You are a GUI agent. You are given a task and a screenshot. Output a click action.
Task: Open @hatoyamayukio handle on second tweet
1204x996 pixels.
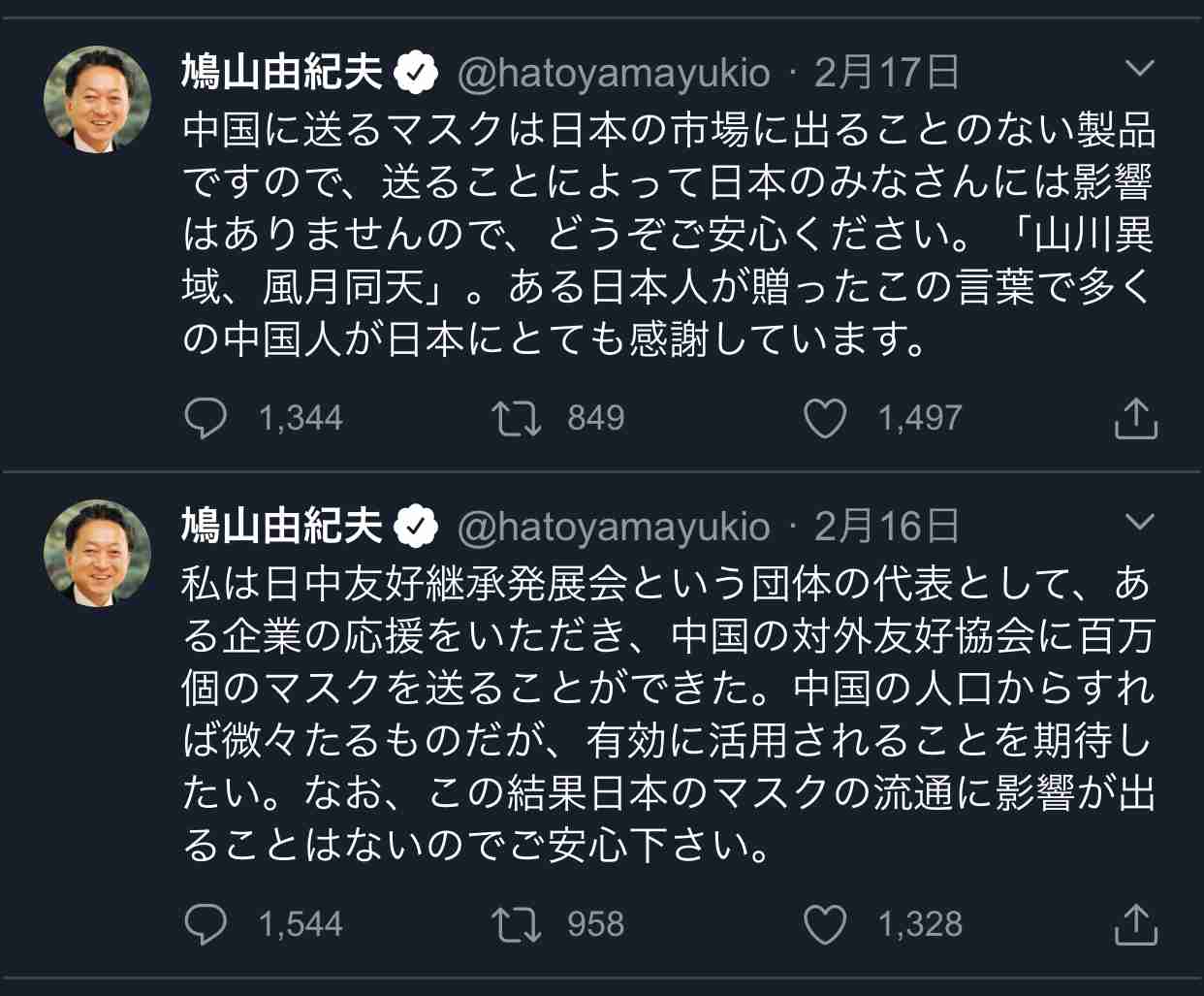pos(613,527)
